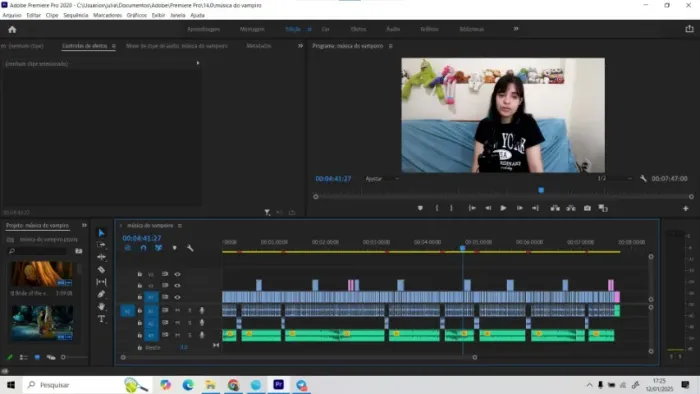The width and height of the screenshot is (700, 394).
Task: Toggle V1 track output eye
Action: 177,297
